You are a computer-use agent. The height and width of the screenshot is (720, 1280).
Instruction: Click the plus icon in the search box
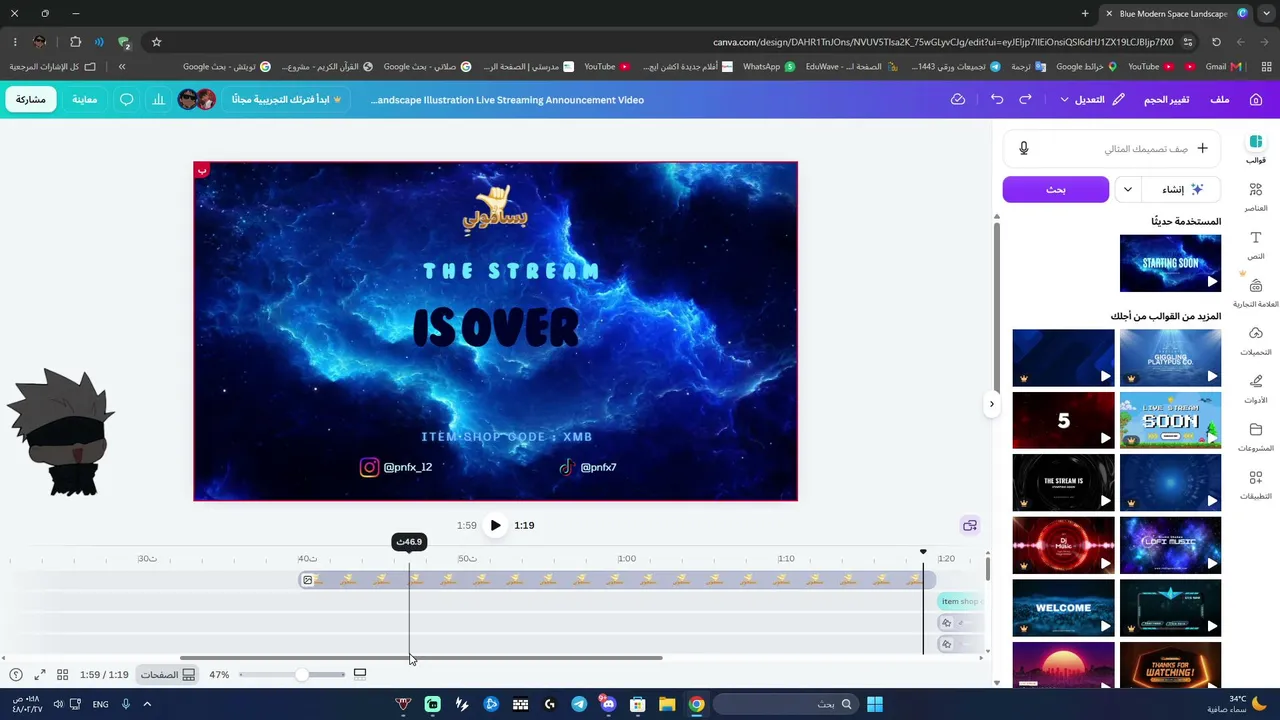click(1202, 148)
